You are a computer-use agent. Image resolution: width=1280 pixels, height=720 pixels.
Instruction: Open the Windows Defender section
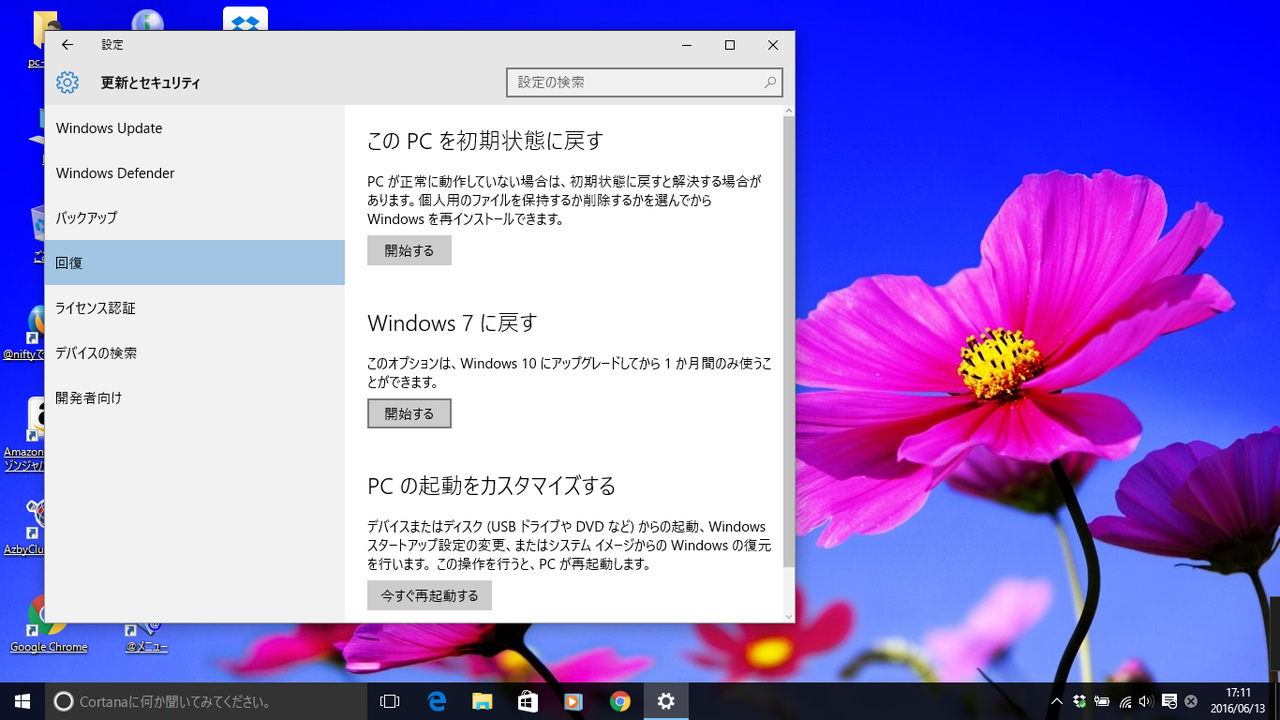pyautogui.click(x=115, y=173)
